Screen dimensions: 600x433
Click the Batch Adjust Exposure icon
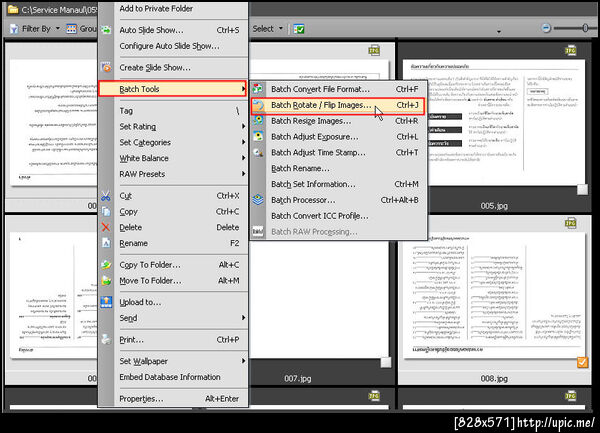258,136
